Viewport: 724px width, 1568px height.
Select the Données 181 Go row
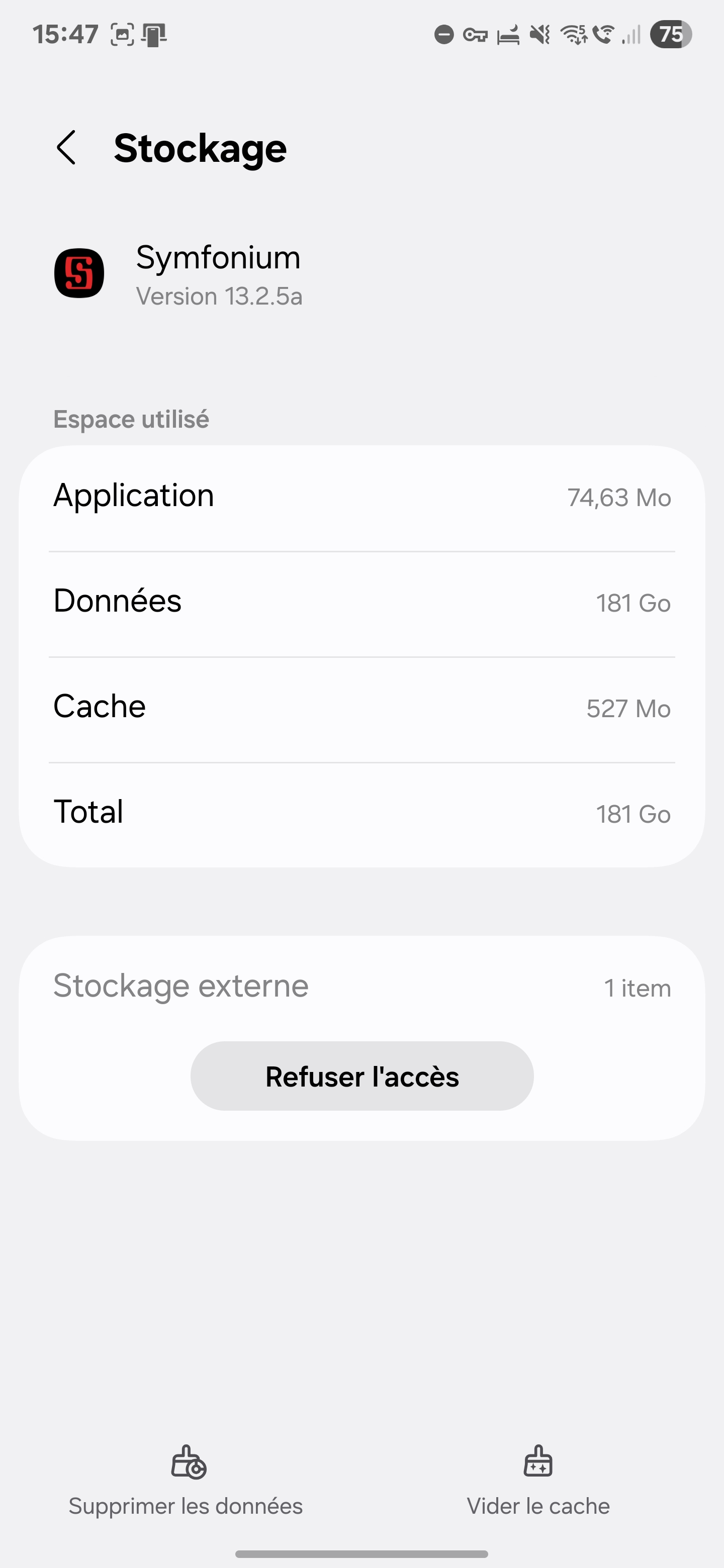pos(361,603)
